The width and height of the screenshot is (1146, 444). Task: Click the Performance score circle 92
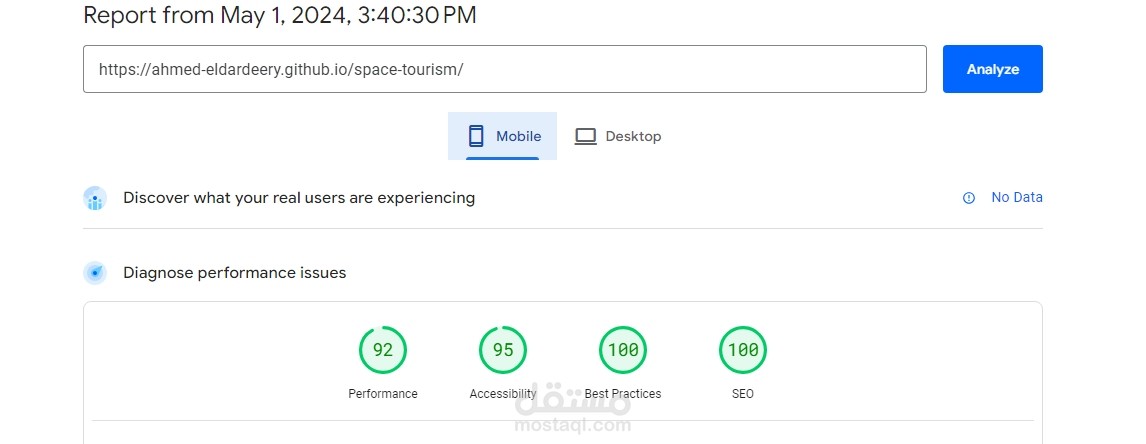(383, 350)
